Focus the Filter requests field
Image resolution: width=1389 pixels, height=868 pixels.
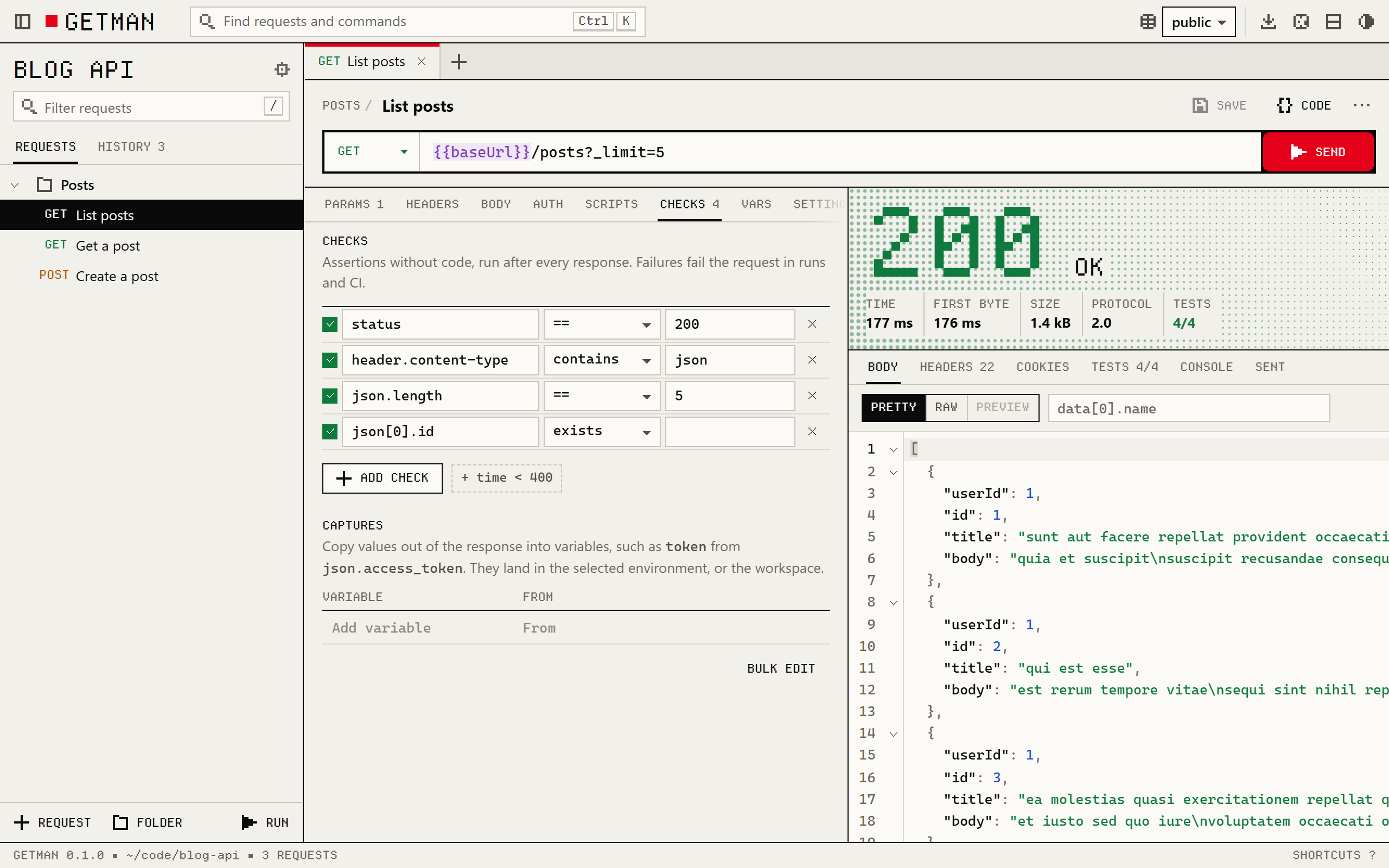pyautogui.click(x=151, y=107)
